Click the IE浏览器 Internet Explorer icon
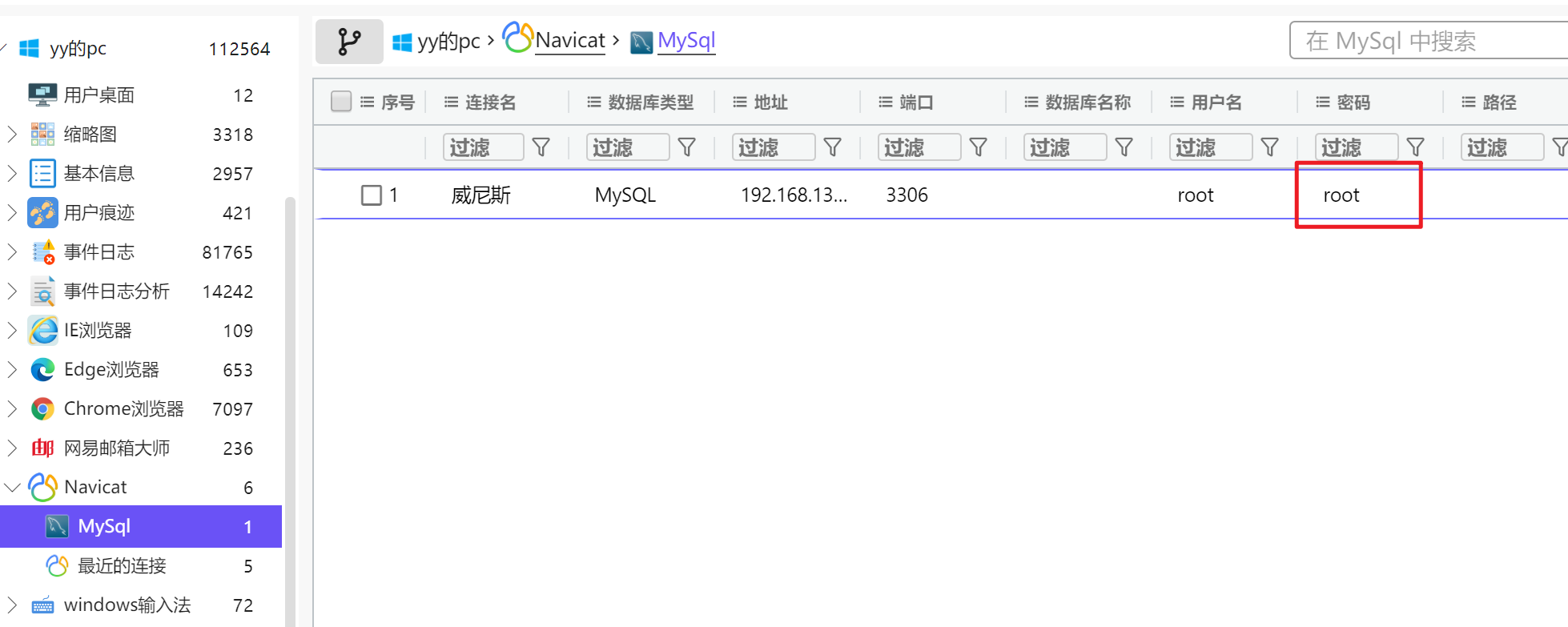The width and height of the screenshot is (1568, 627). click(42, 330)
